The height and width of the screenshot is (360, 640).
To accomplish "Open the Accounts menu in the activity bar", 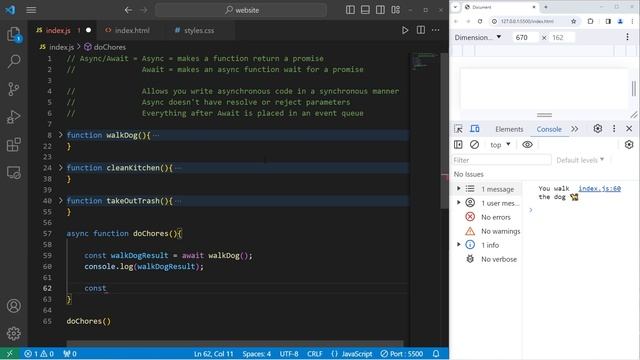I will pos(13,306).
